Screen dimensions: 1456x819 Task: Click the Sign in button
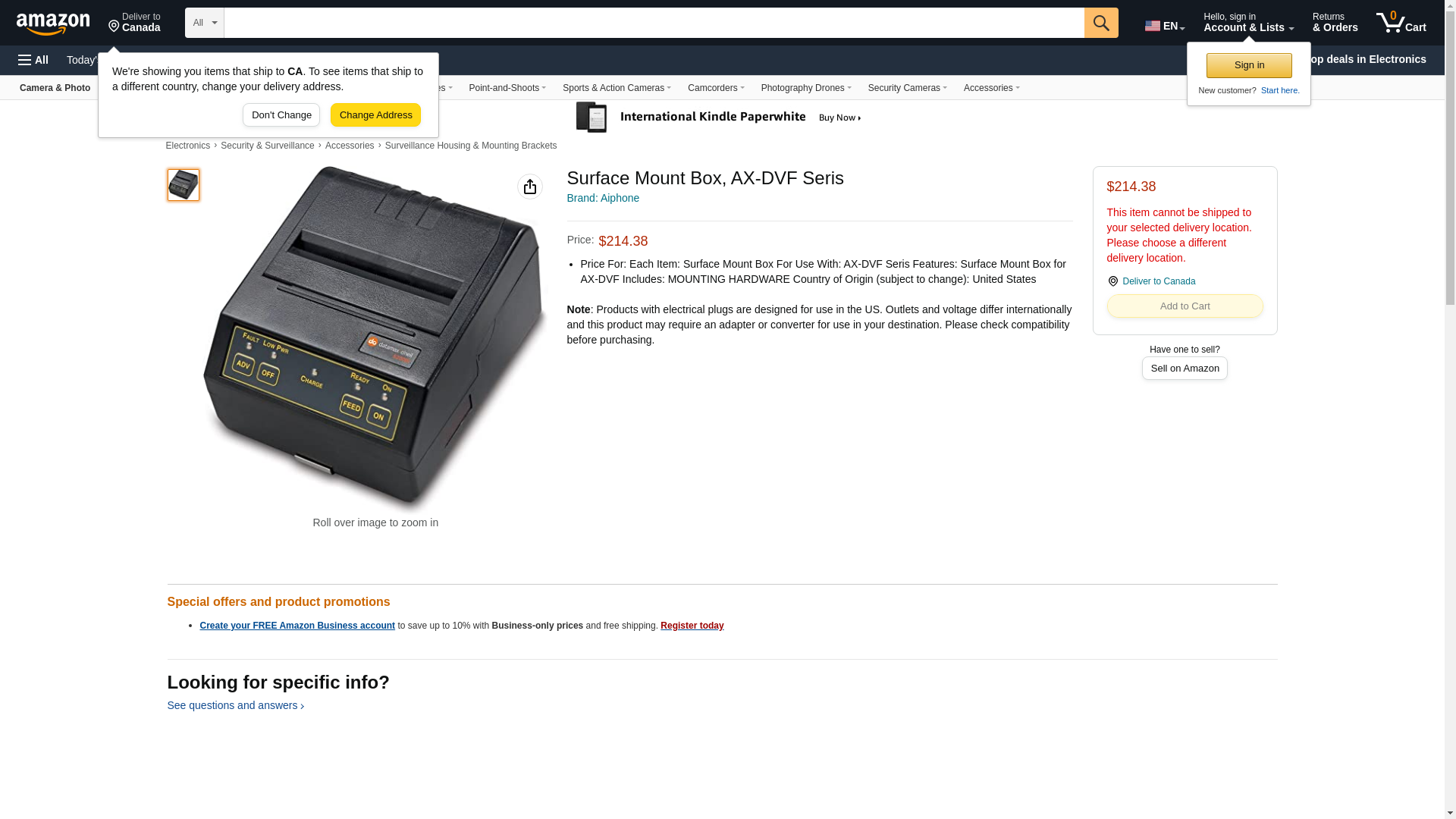pos(1249,65)
